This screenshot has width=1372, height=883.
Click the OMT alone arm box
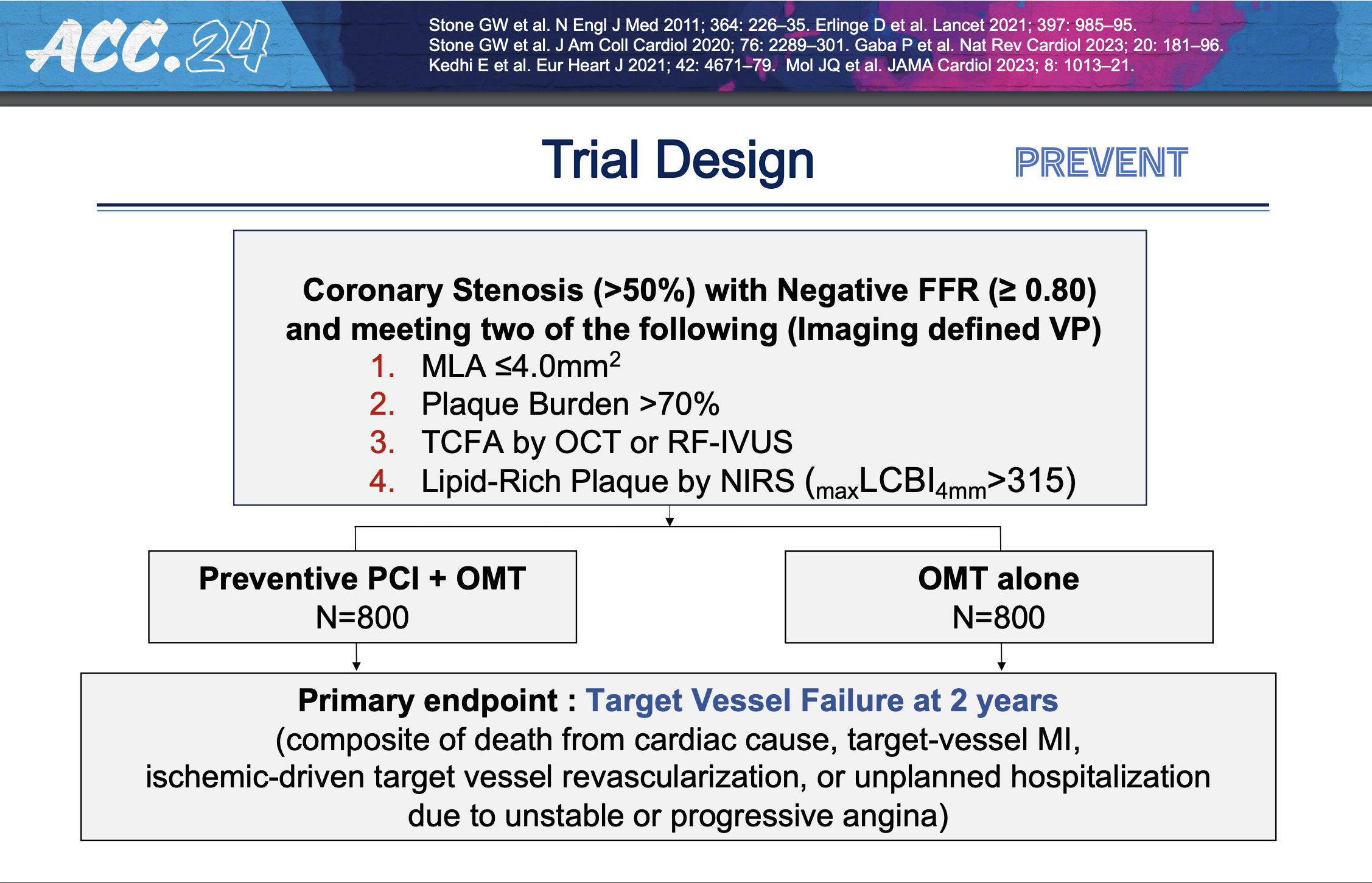pyautogui.click(x=998, y=597)
